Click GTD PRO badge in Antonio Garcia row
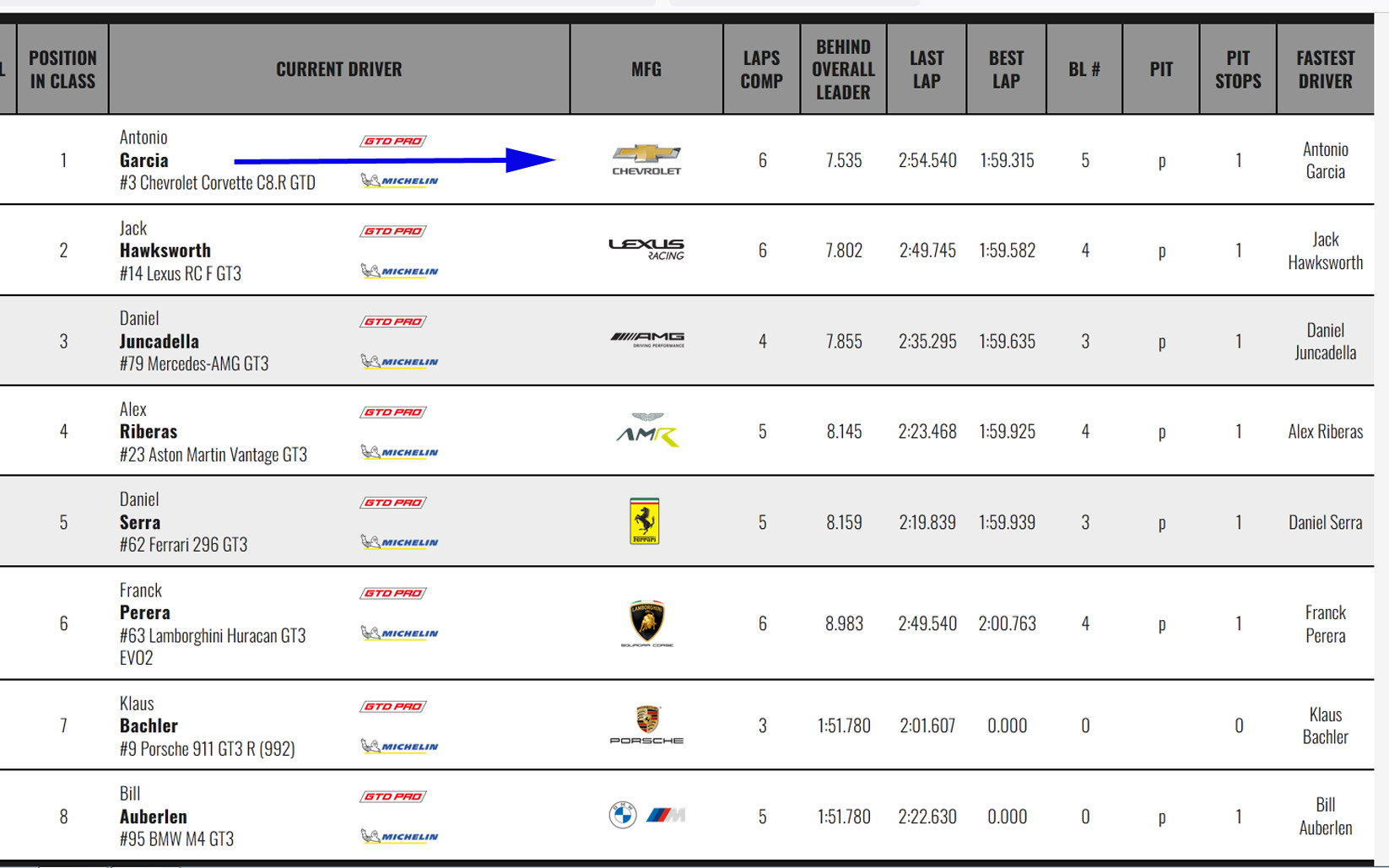The width and height of the screenshot is (1389, 868). coord(393,141)
